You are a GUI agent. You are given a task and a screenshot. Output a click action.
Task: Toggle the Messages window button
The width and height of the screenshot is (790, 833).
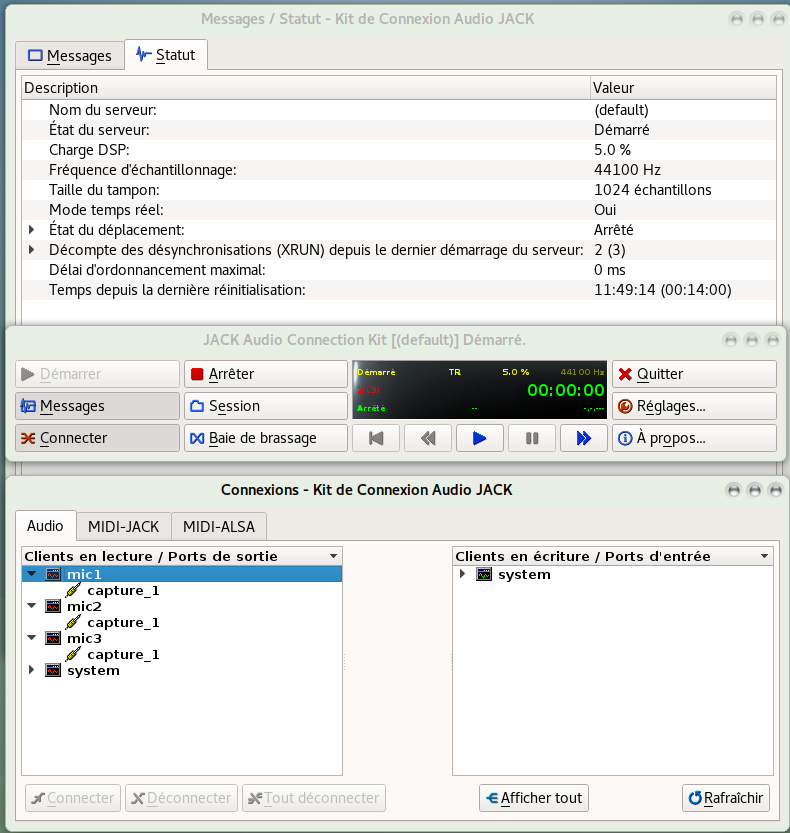97,406
